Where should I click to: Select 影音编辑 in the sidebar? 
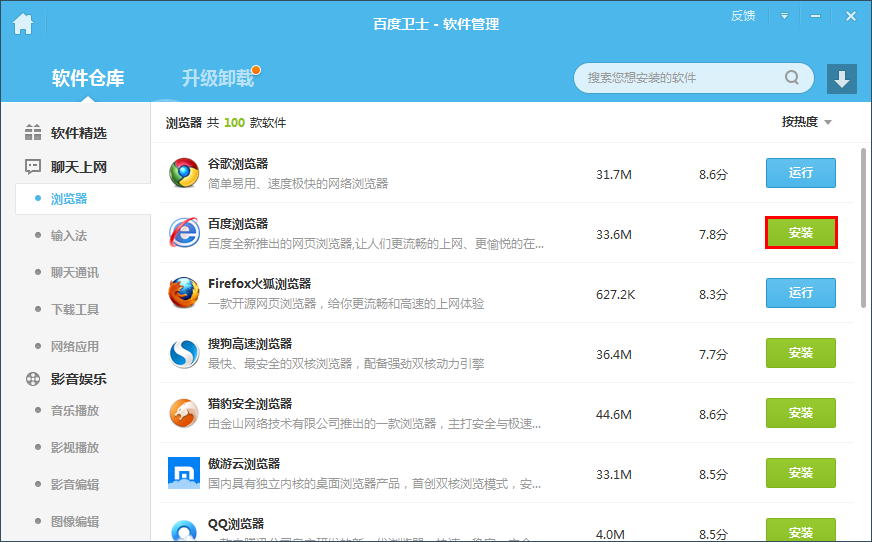point(75,485)
